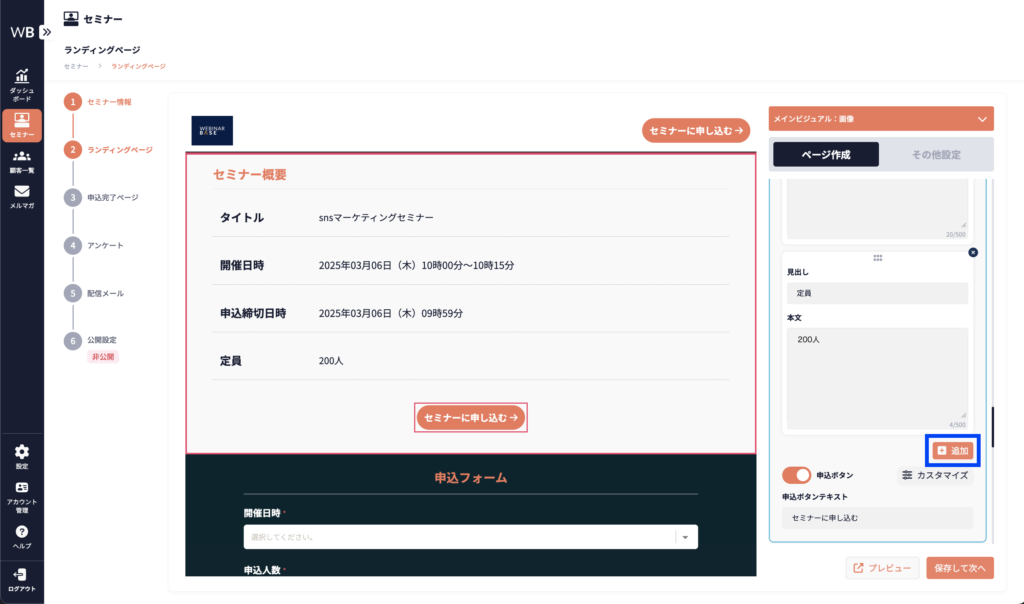Open 設定 gear icon in sidebar
The height and width of the screenshot is (604, 1024).
(x=22, y=452)
